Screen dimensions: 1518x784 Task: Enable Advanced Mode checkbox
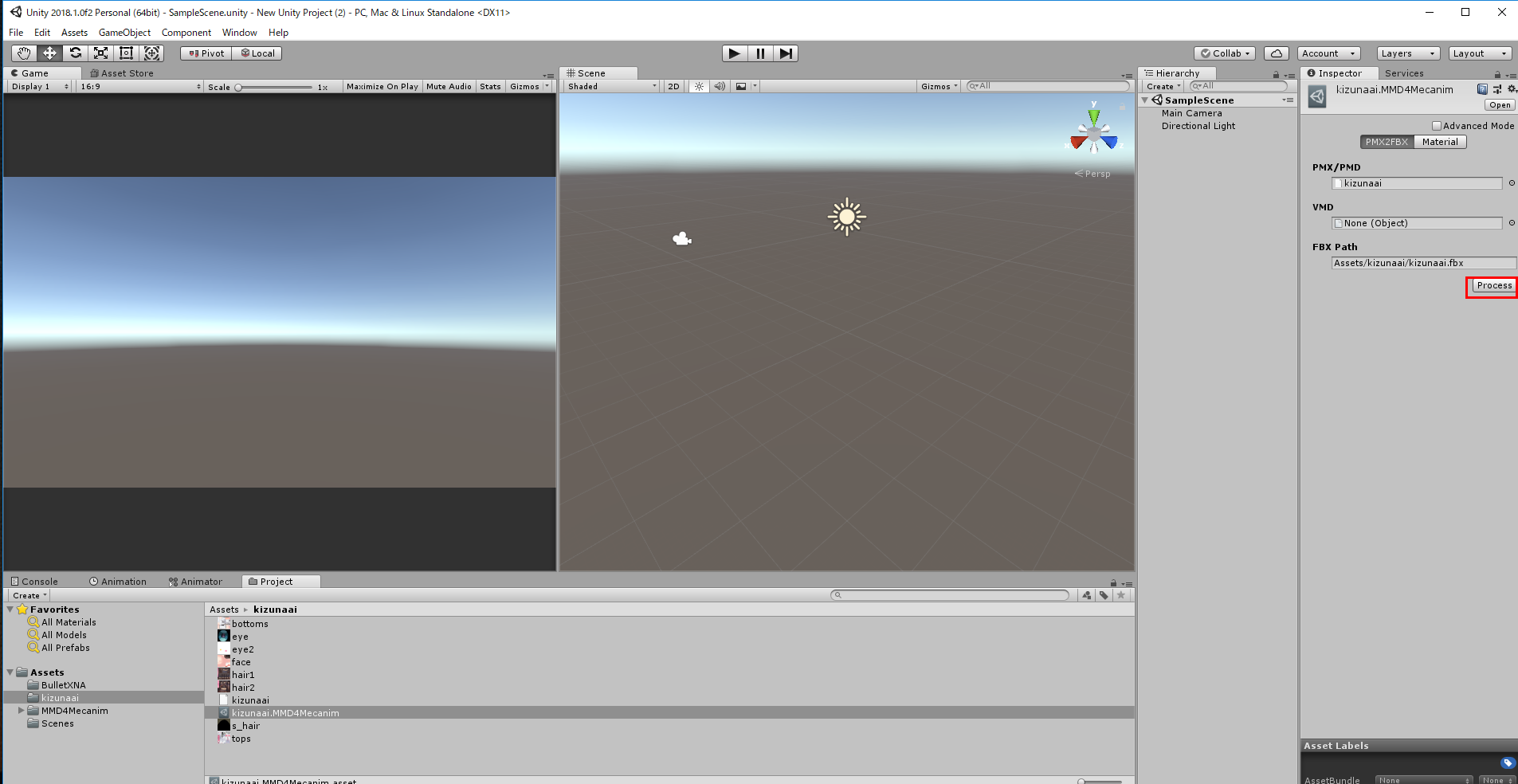1437,126
